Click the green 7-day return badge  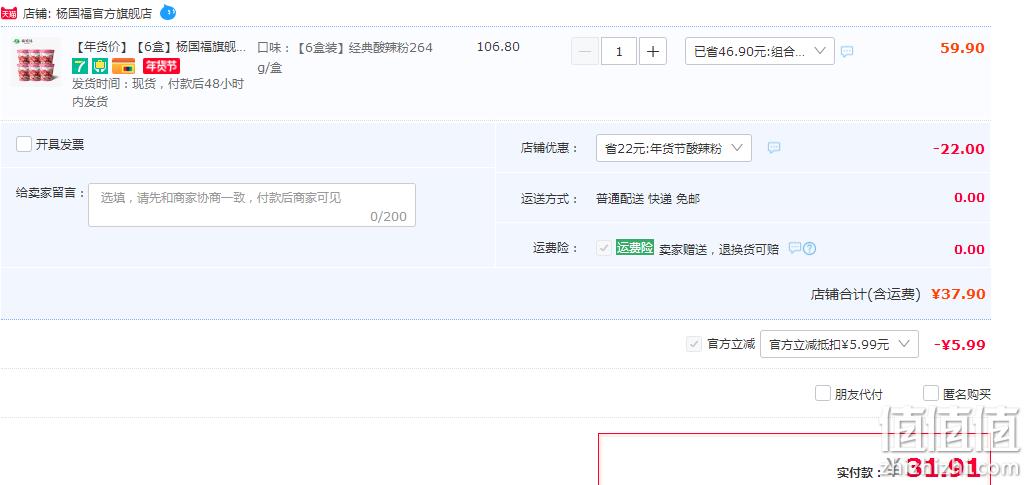(x=79, y=66)
